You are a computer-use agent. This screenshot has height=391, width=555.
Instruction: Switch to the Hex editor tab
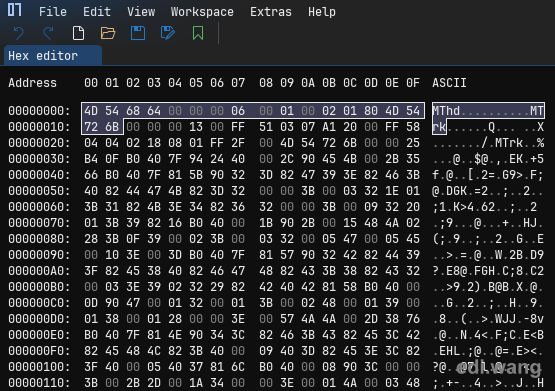[53, 56]
